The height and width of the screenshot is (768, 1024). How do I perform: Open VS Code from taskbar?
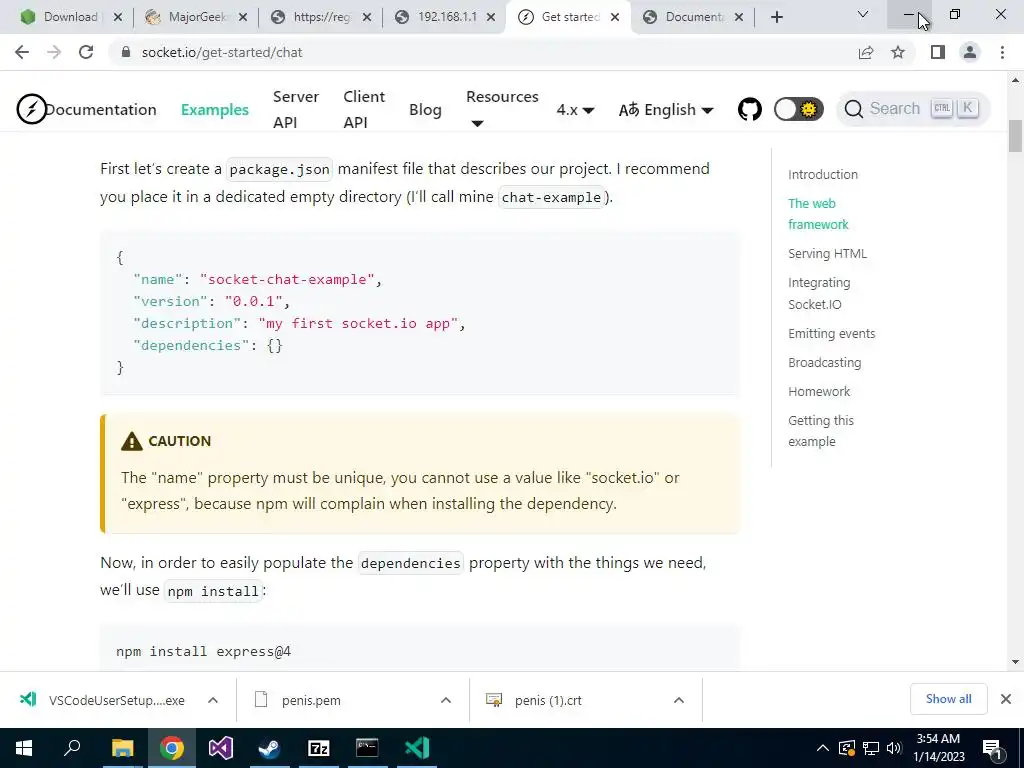416,748
